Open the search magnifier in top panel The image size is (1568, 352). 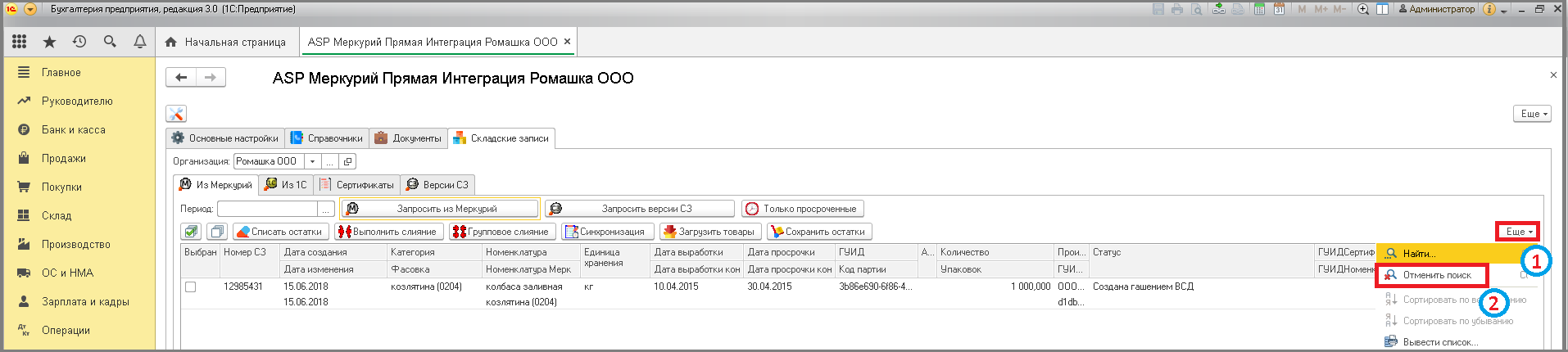[x=110, y=42]
